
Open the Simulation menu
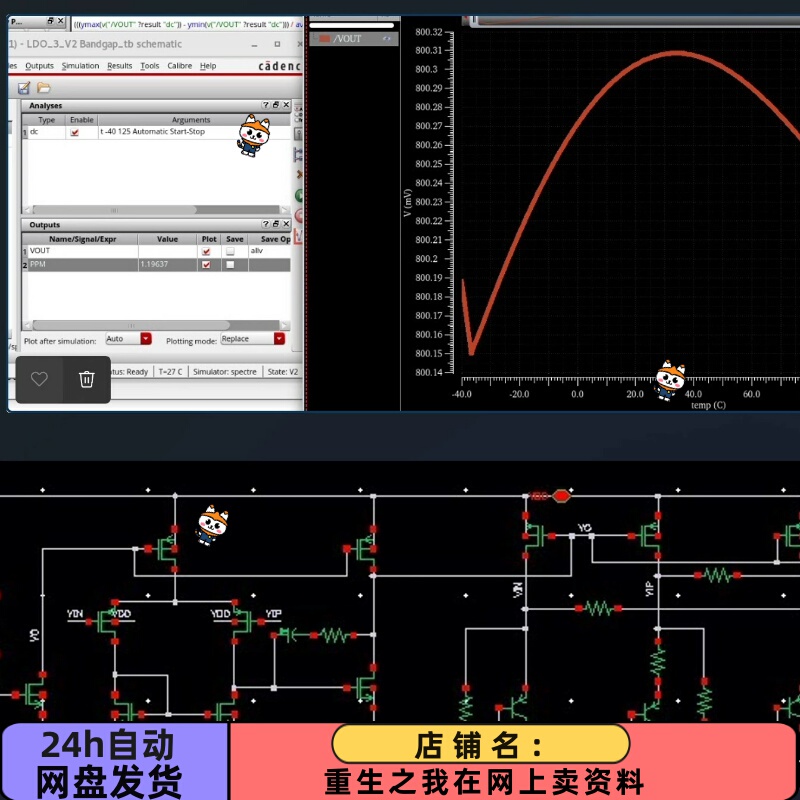(81, 66)
